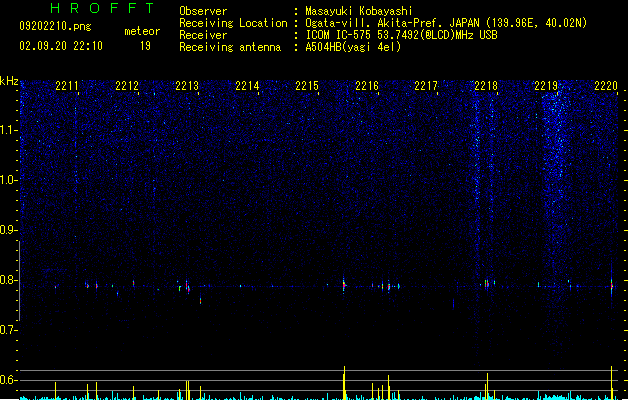Click time marker 2216
Viewport: 629px width, 400px height.
pyautogui.click(x=367, y=86)
